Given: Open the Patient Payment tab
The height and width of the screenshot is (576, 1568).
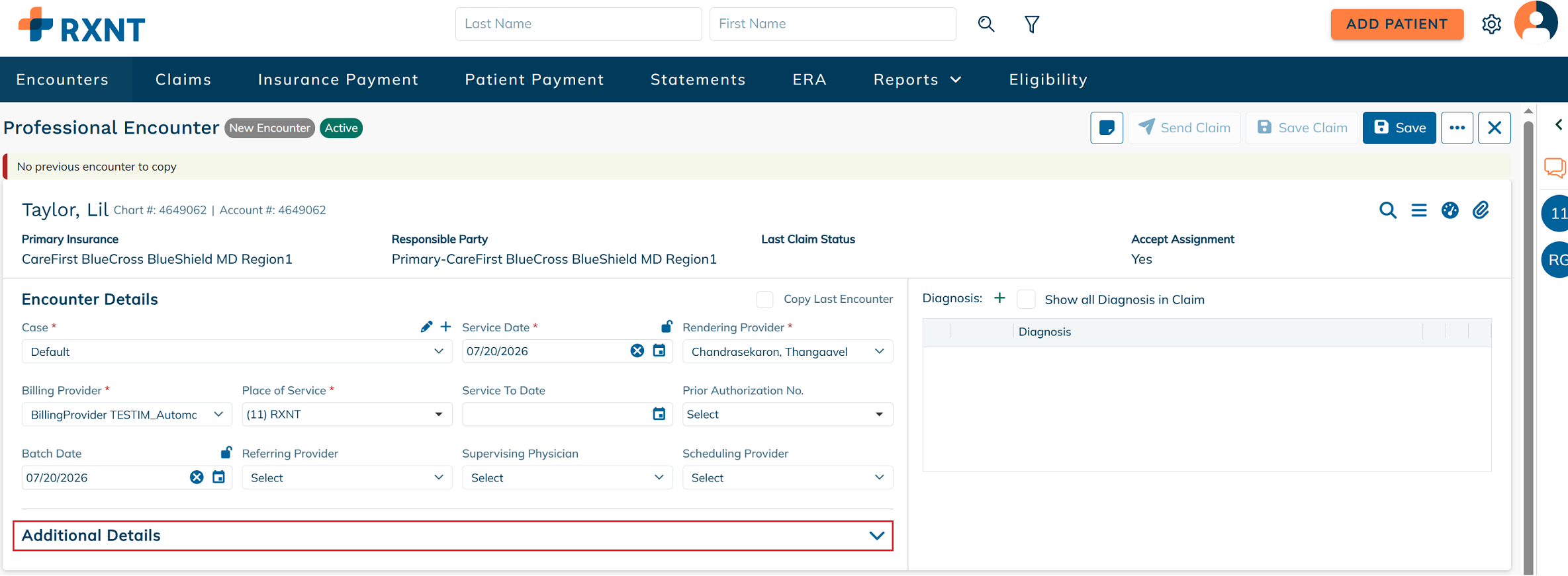Looking at the screenshot, I should click(534, 79).
